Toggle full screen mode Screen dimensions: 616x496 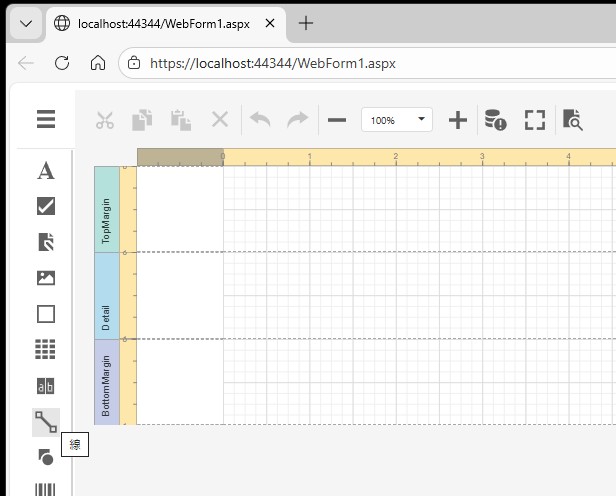click(535, 120)
